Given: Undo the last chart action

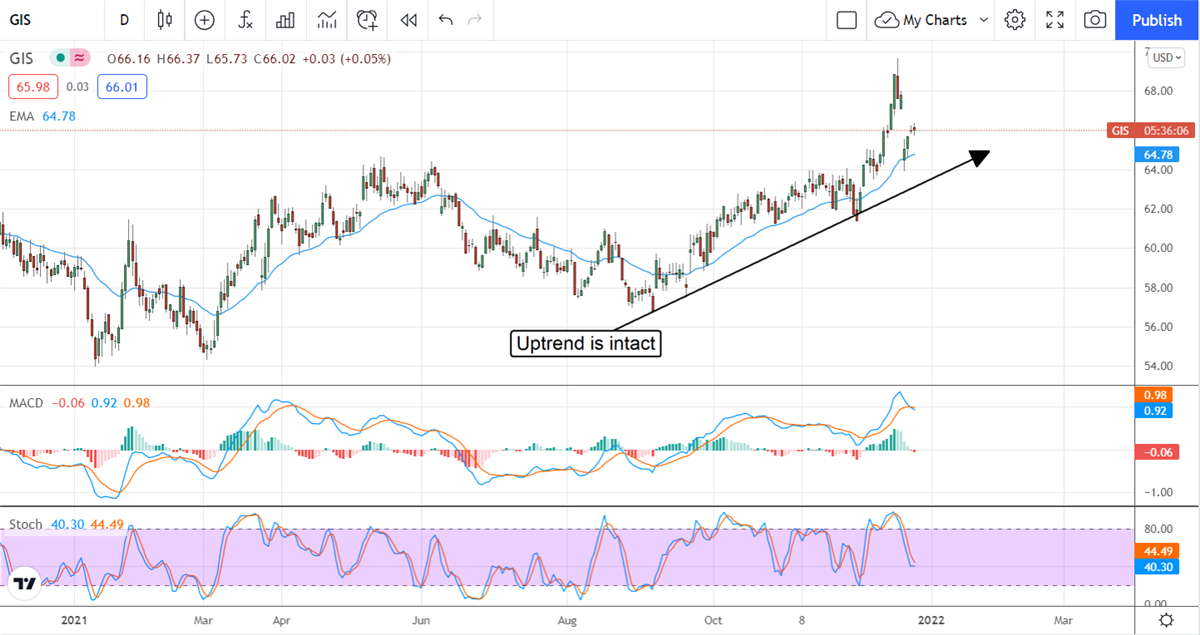Looking at the screenshot, I should coord(446,20).
